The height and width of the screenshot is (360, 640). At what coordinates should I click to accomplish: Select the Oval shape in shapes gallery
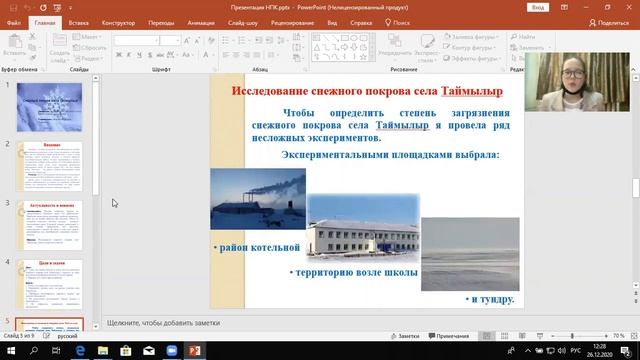354,38
